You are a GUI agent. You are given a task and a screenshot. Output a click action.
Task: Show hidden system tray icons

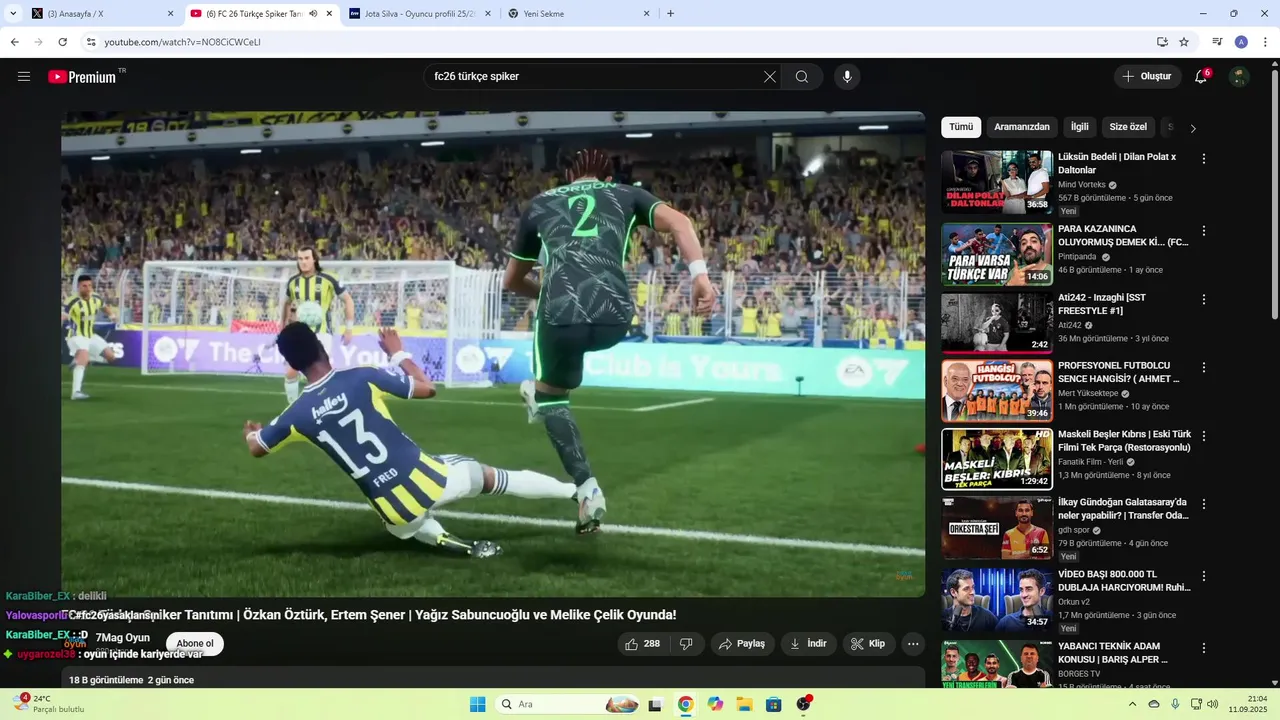[x=1132, y=704]
